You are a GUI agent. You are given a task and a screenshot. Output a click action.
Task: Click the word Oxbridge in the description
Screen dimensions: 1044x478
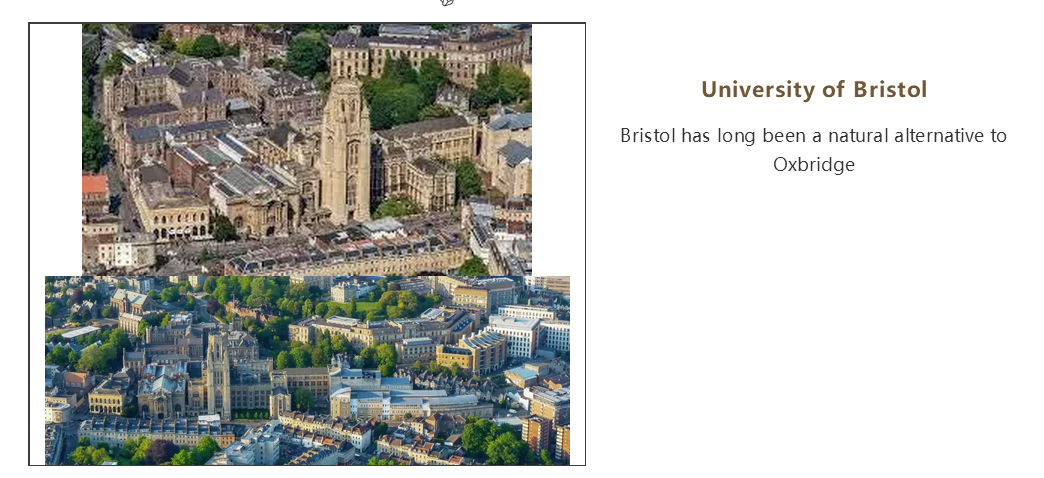pyautogui.click(x=814, y=164)
